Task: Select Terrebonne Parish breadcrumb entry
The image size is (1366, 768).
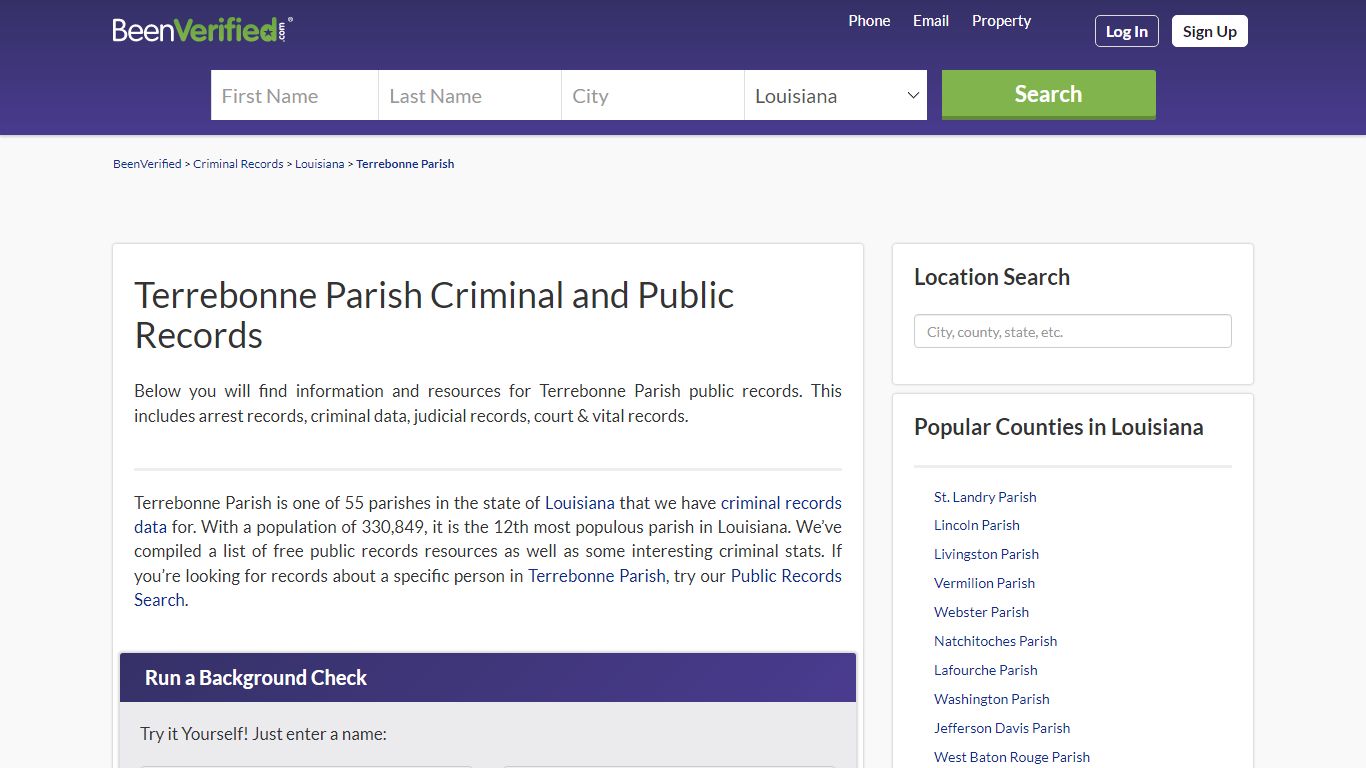Action: click(x=405, y=164)
